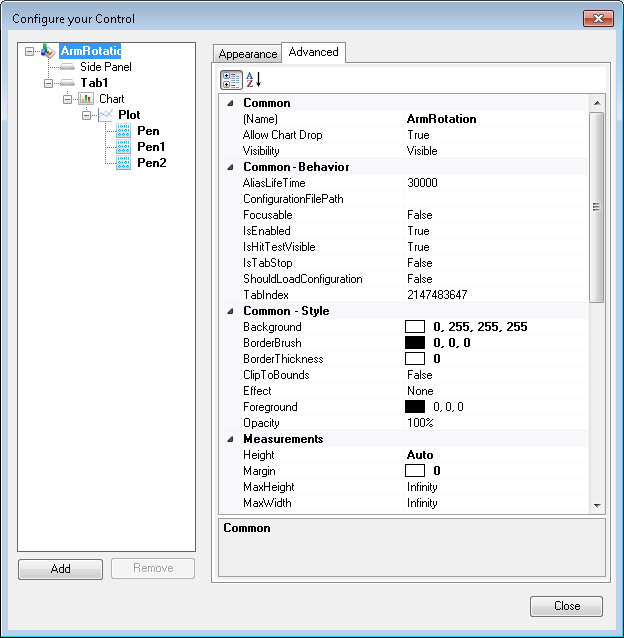This screenshot has width=624, height=638.
Task: Click the Categorized view icon in property toolbar
Action: click(x=231, y=80)
